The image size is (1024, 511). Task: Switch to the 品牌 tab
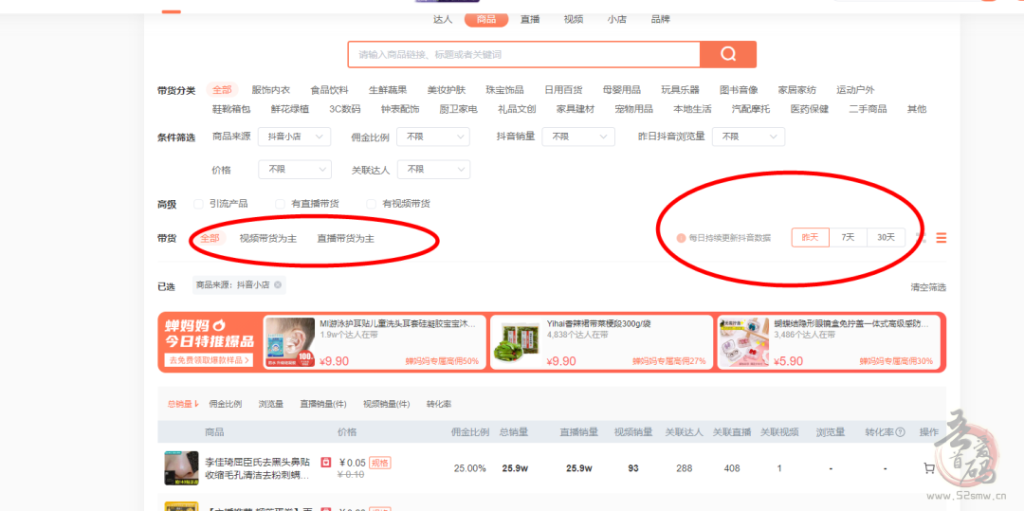pyautogui.click(x=660, y=19)
